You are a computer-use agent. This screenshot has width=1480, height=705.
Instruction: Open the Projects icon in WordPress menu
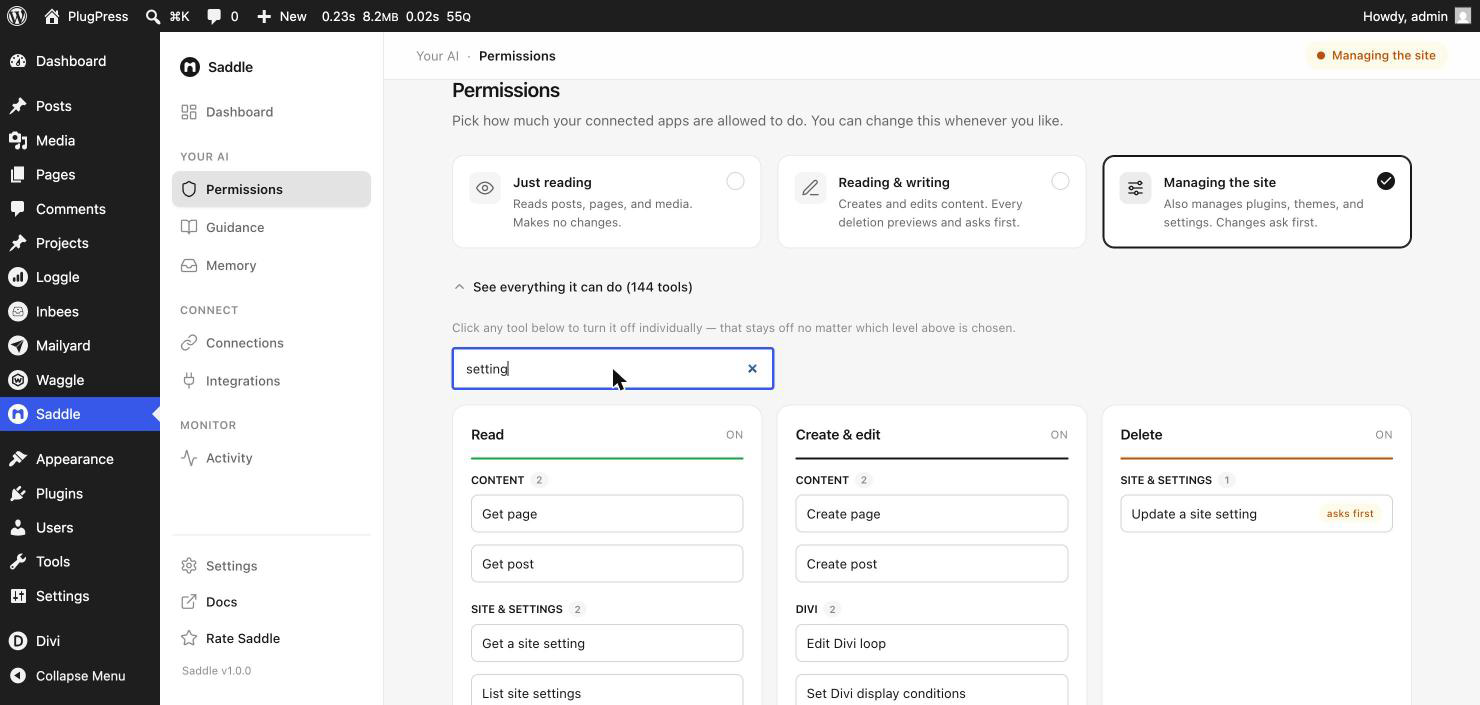[18, 243]
